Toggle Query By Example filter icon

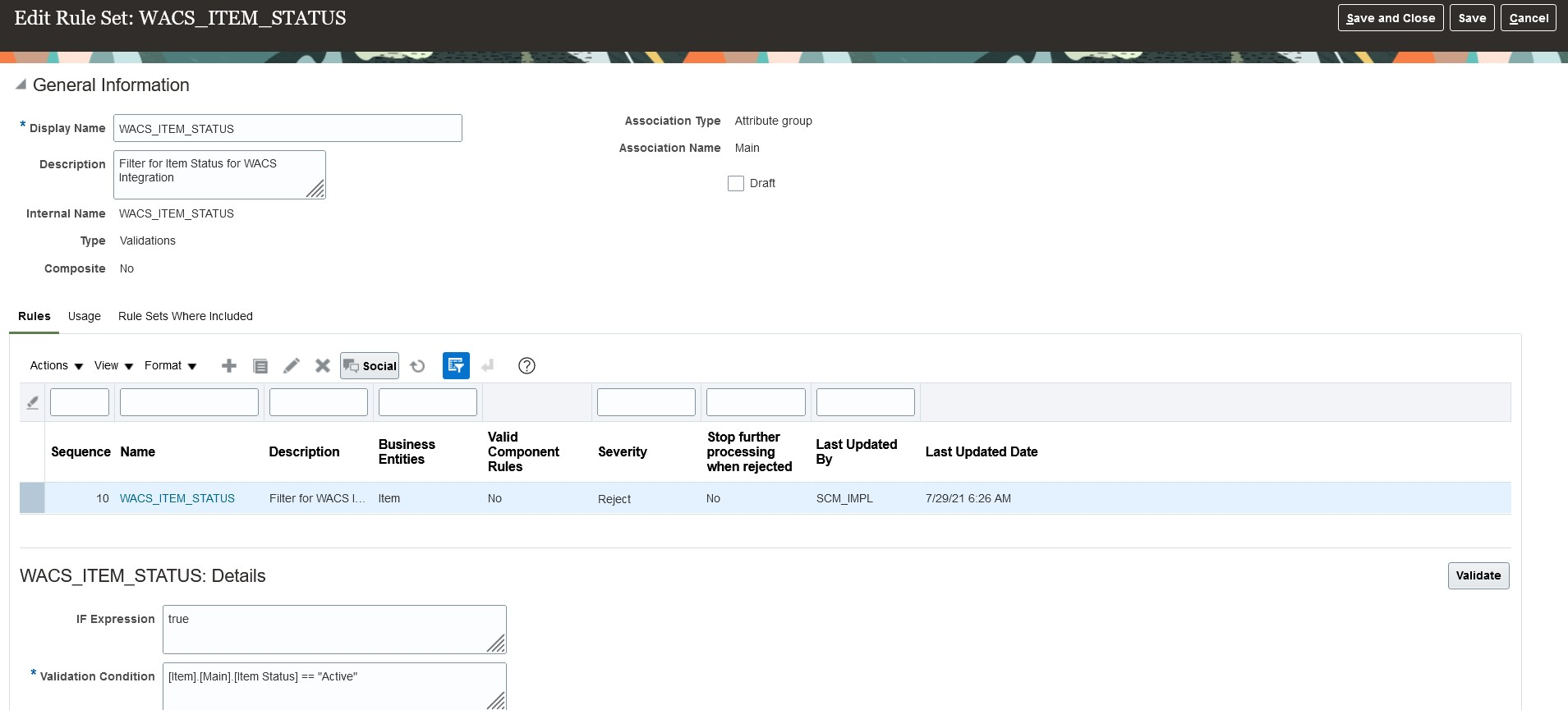tap(456, 366)
